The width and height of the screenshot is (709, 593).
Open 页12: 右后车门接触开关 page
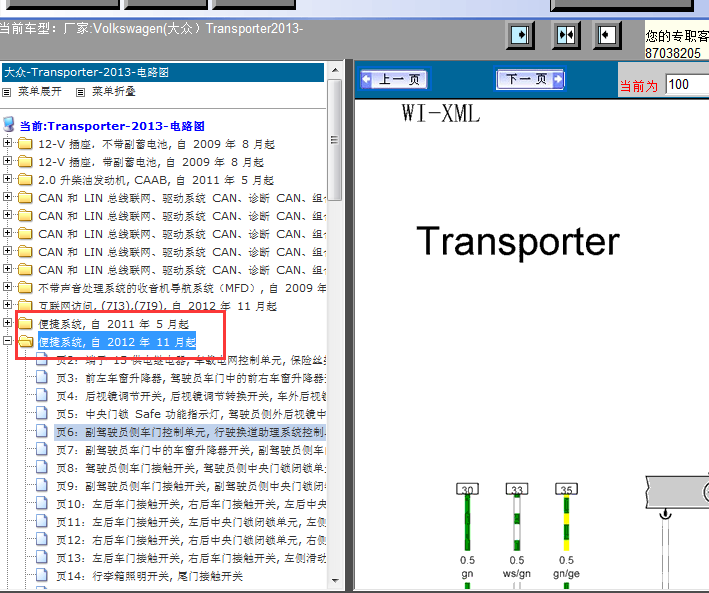tap(191, 541)
